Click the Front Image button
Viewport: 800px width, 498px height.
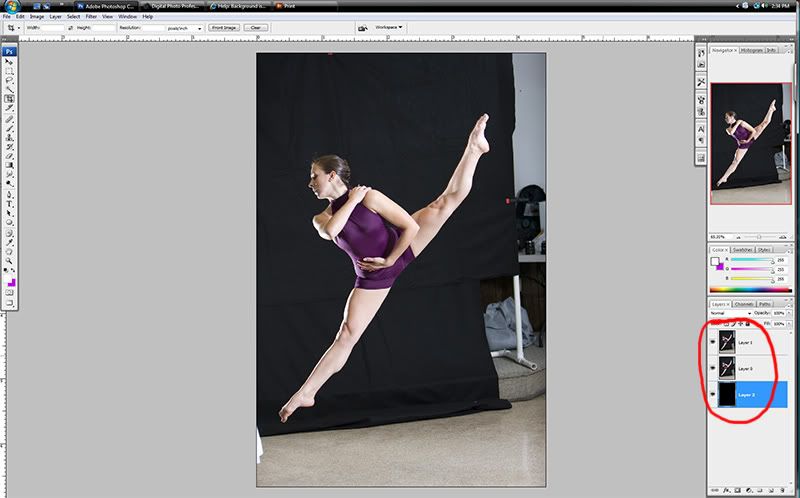(224, 28)
